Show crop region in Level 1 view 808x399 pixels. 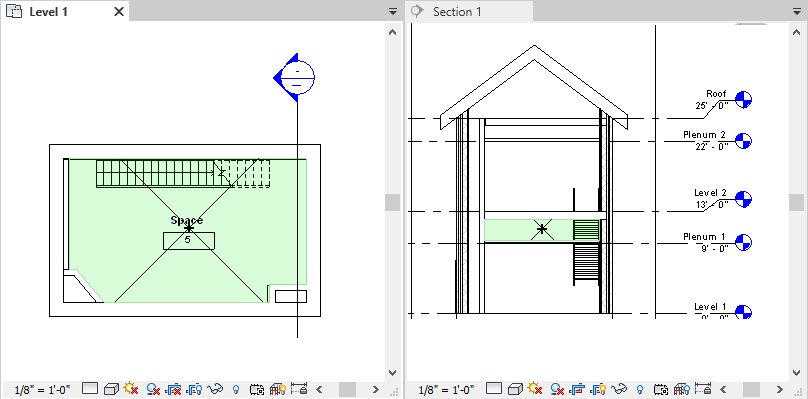point(194,388)
